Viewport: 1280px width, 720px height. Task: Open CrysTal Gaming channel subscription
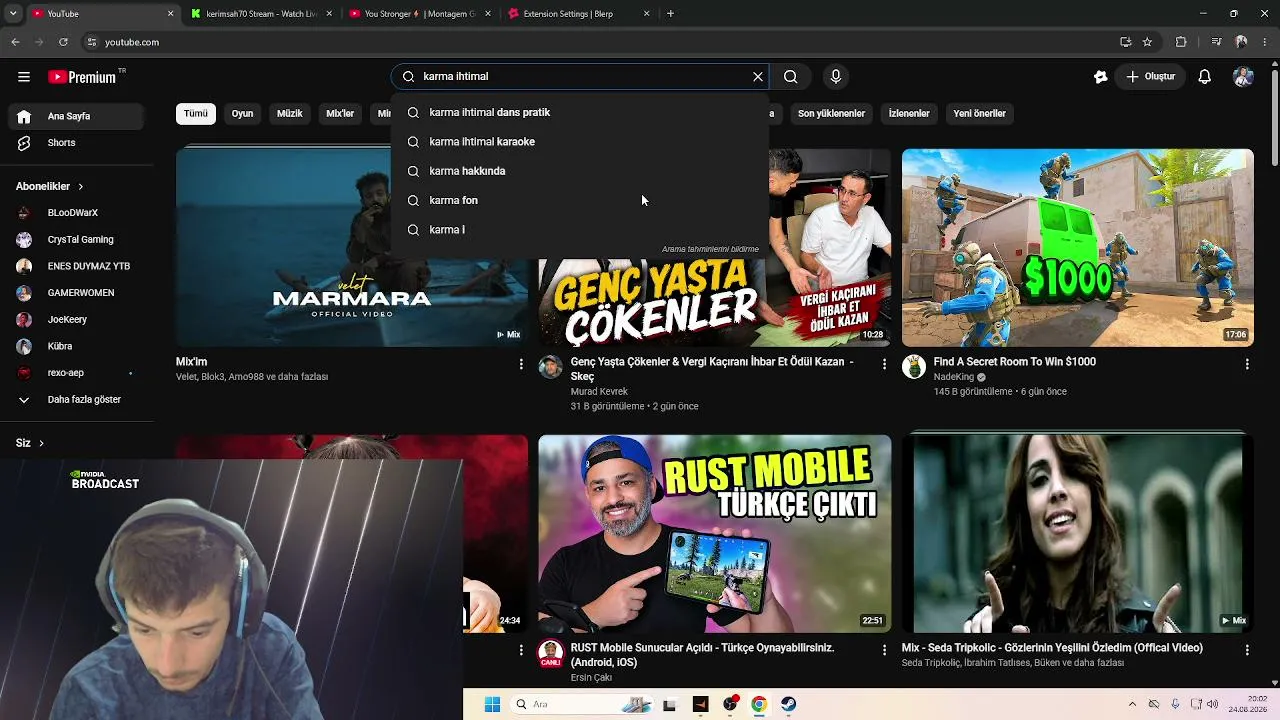coord(77,240)
